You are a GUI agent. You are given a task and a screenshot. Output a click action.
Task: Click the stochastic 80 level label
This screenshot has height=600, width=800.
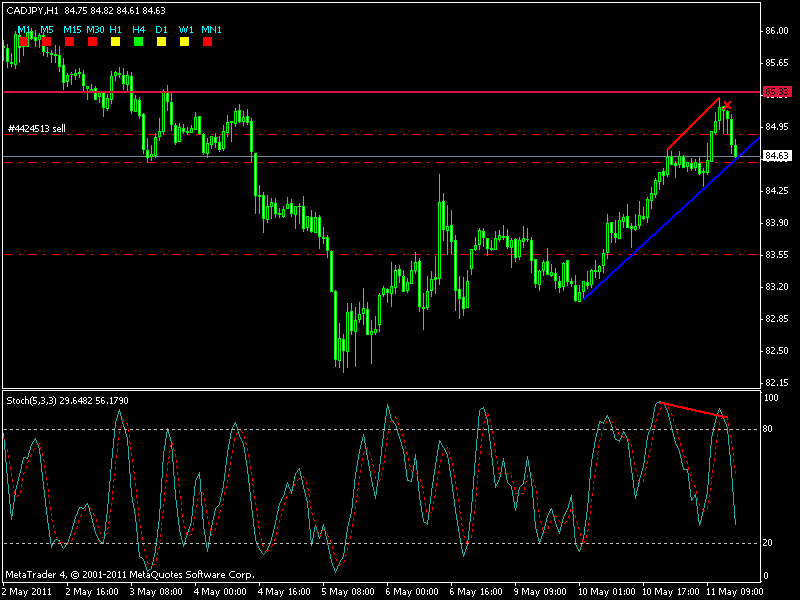point(767,429)
